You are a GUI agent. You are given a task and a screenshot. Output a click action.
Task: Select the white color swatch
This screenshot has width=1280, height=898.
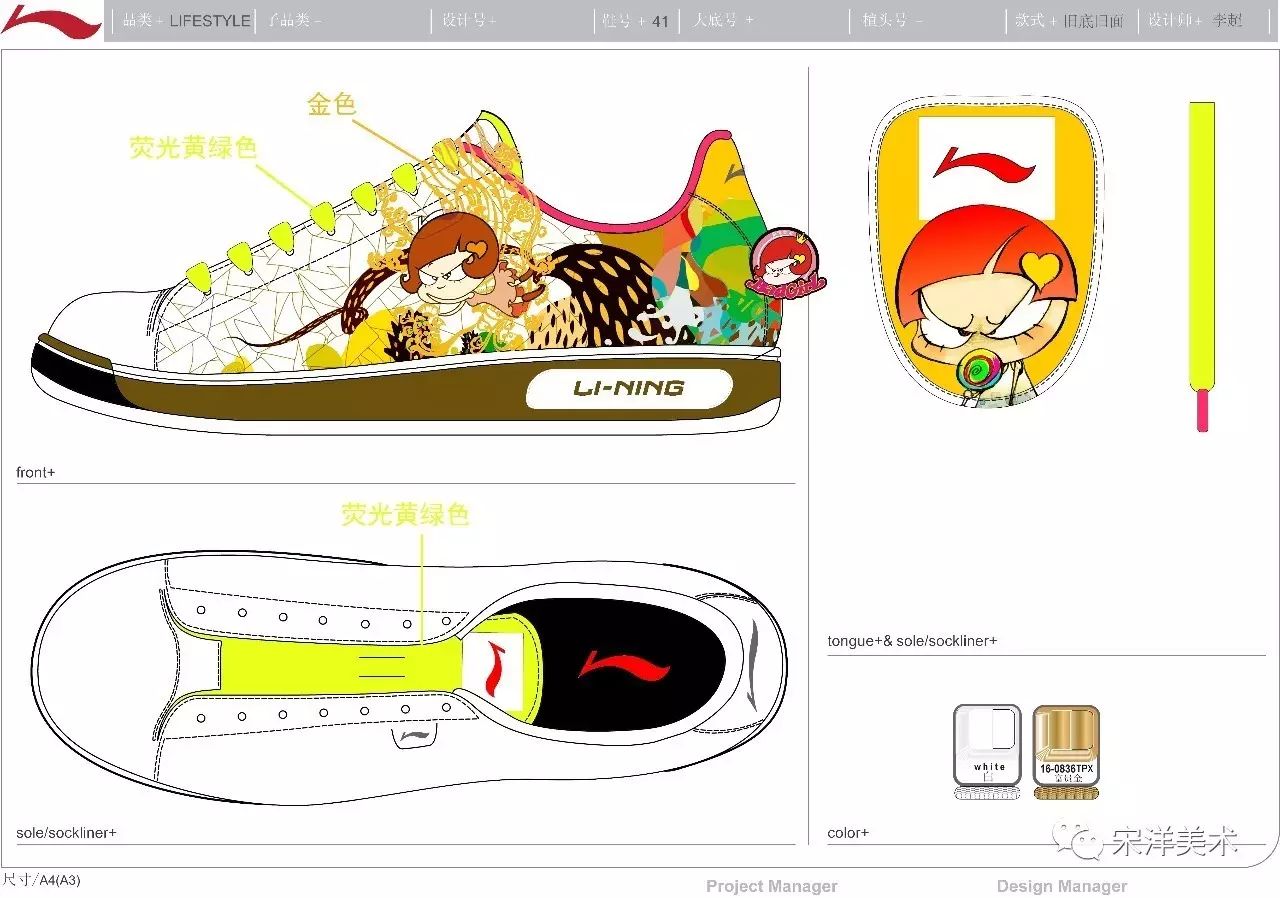[988, 744]
